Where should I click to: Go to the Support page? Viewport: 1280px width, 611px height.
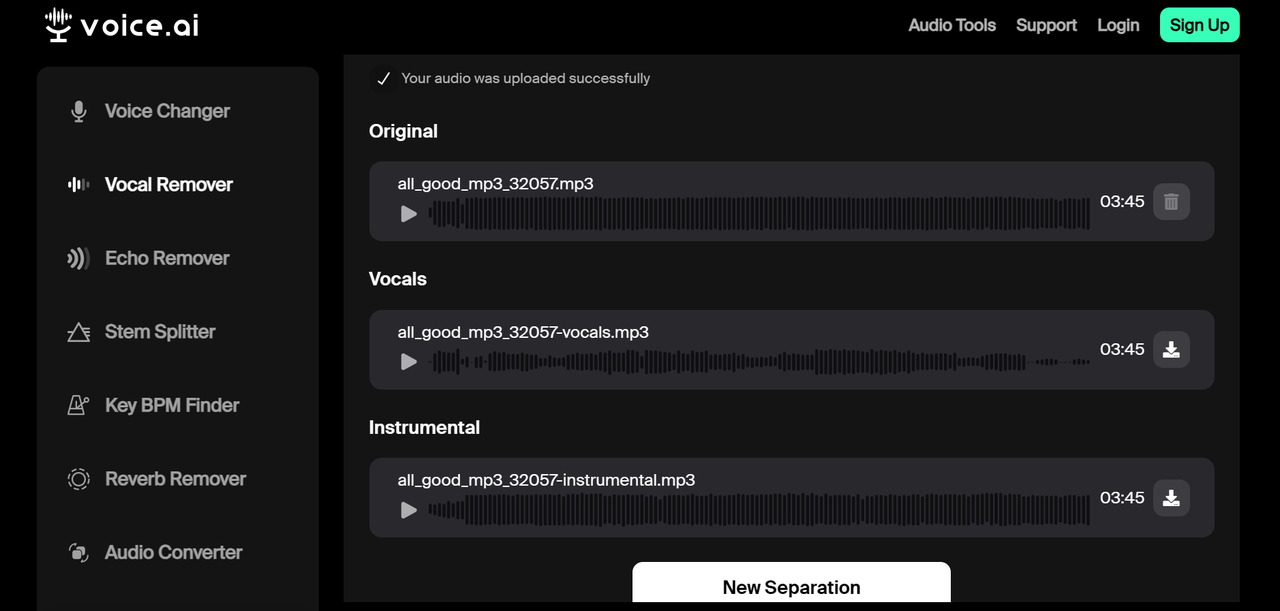click(1046, 25)
